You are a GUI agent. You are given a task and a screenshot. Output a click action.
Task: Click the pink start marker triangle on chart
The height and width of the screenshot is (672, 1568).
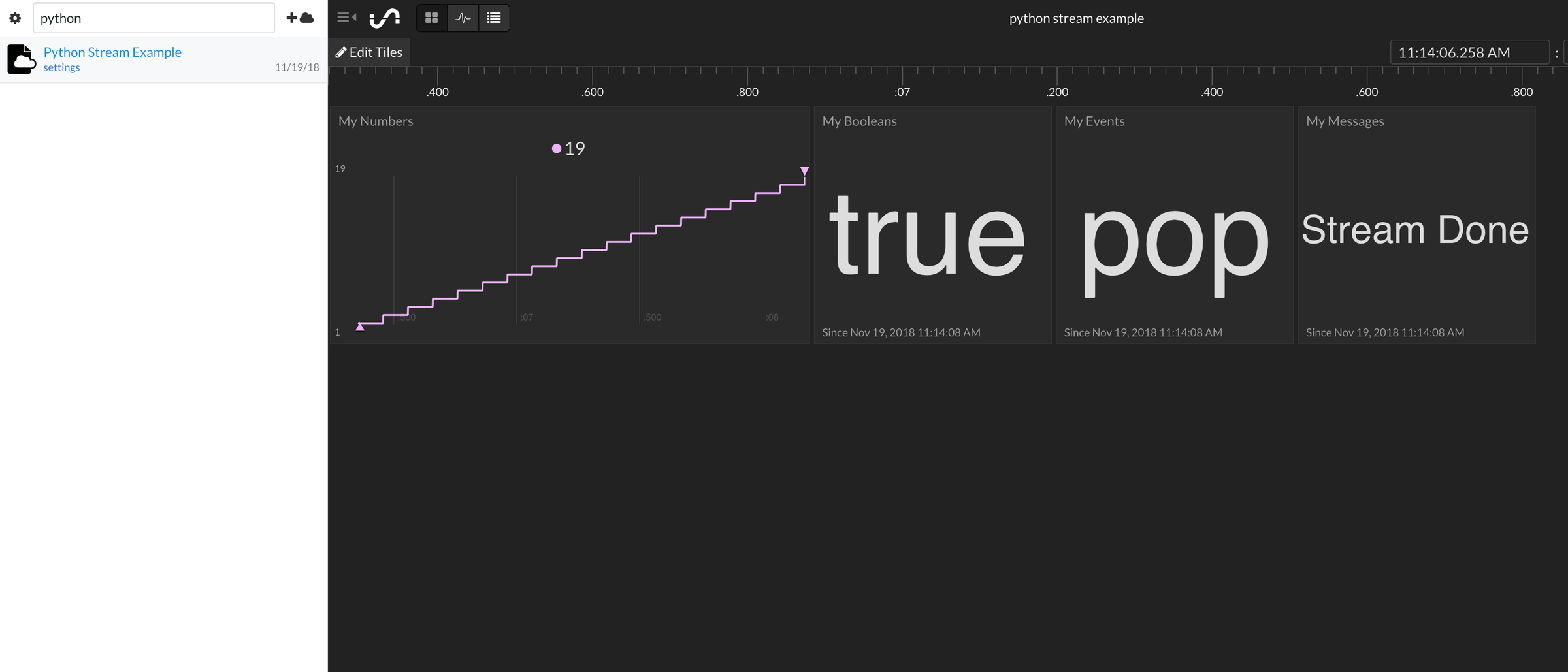pos(360,327)
